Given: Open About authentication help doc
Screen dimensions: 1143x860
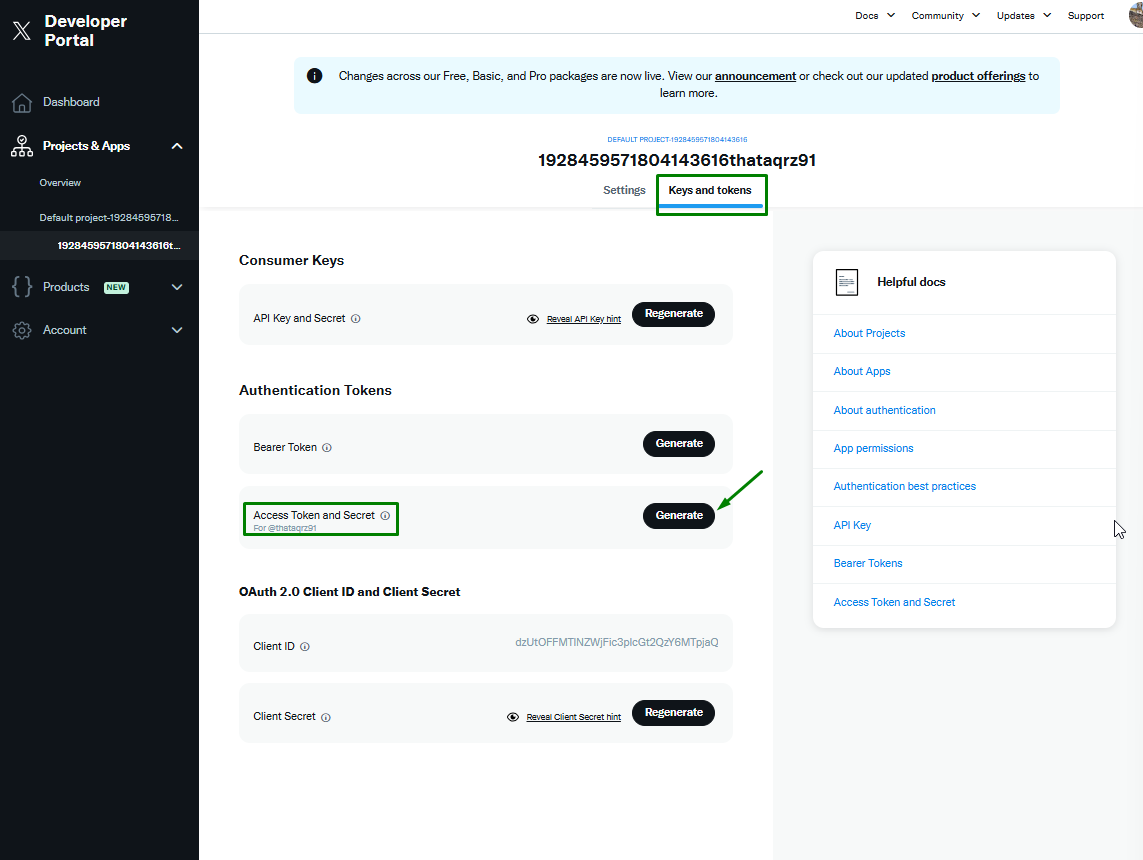Looking at the screenshot, I should click(884, 410).
